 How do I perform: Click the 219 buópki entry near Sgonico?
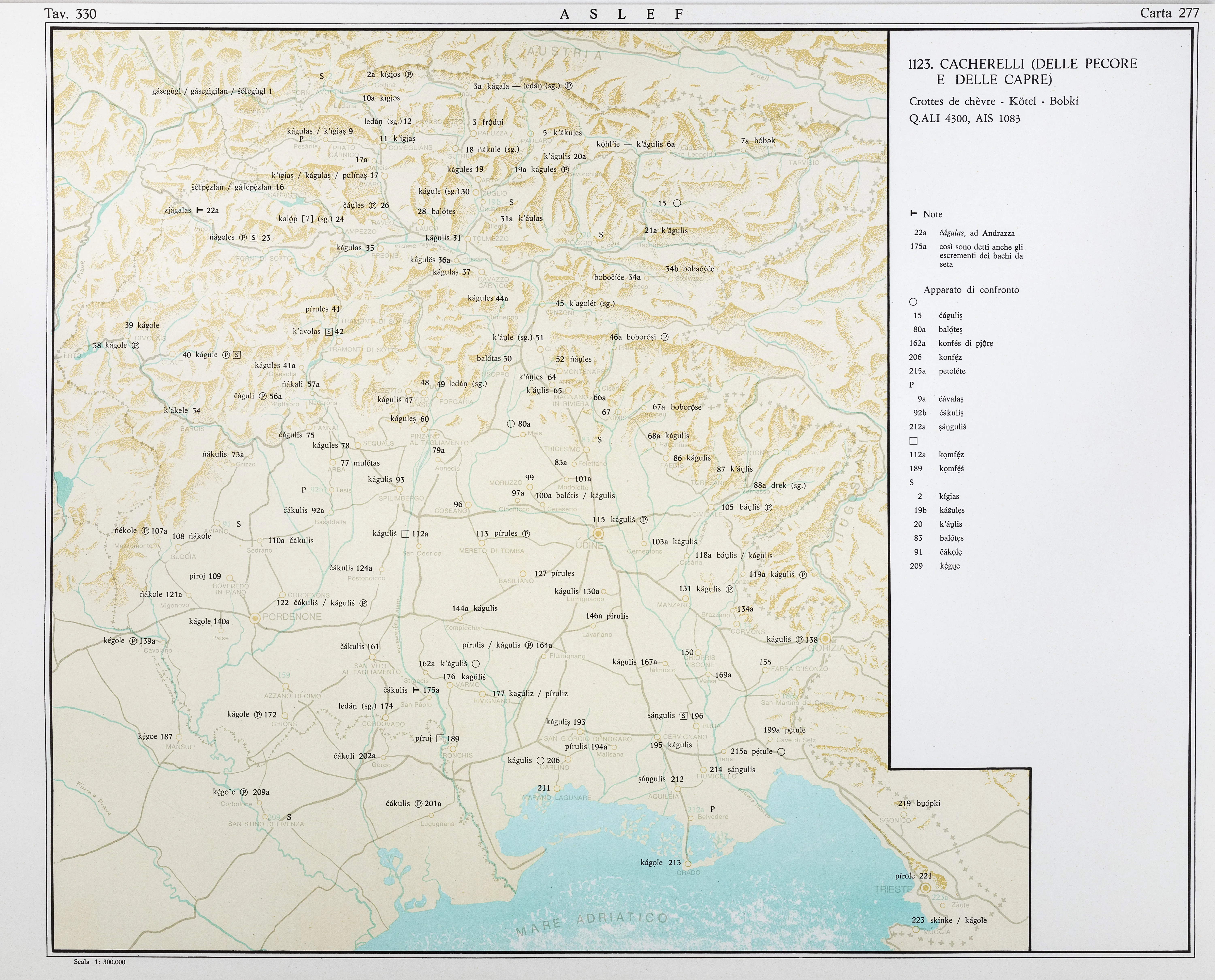pyautogui.click(x=919, y=803)
